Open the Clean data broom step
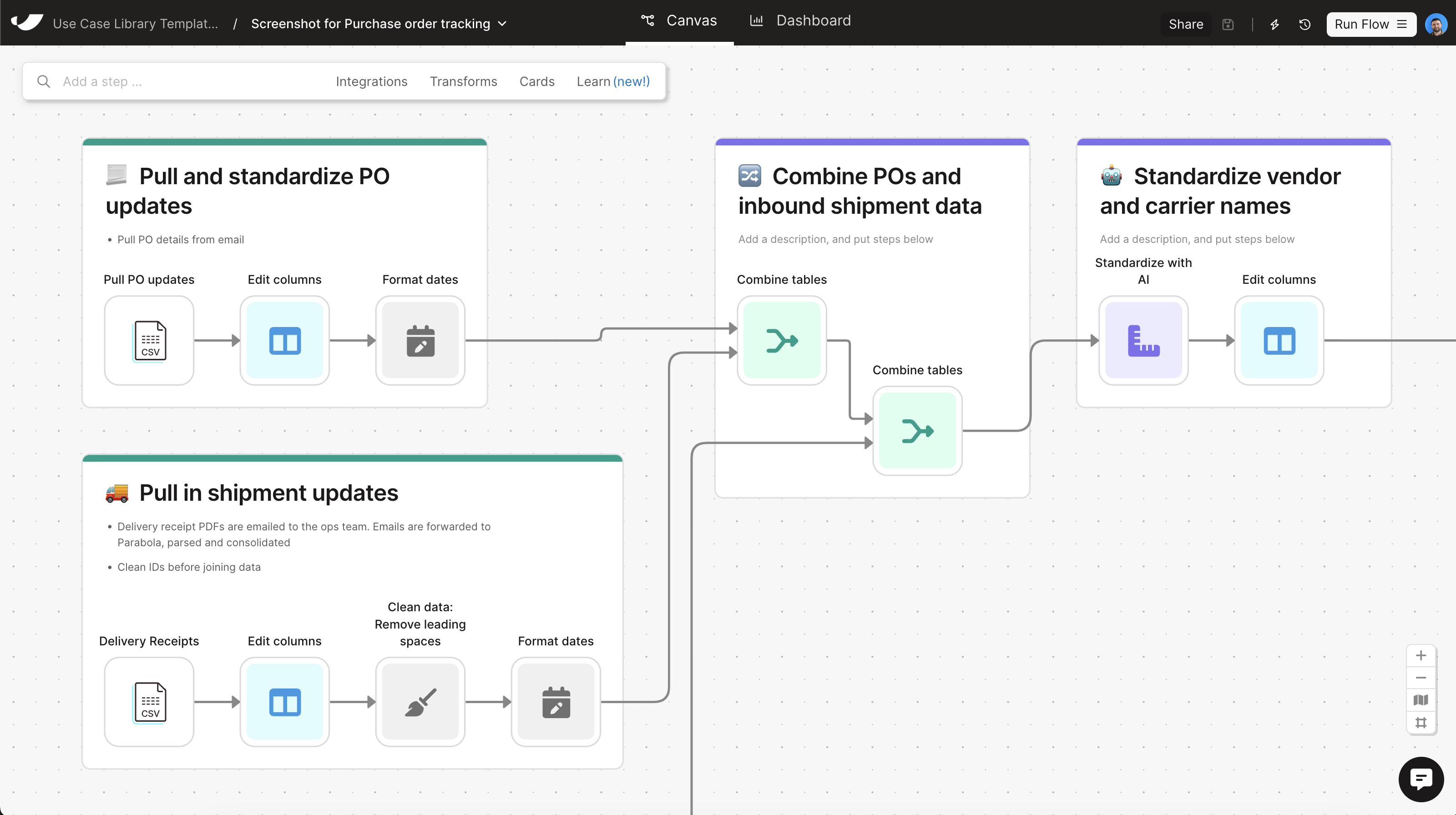Screen dimensions: 1456x815 [x=420, y=702]
